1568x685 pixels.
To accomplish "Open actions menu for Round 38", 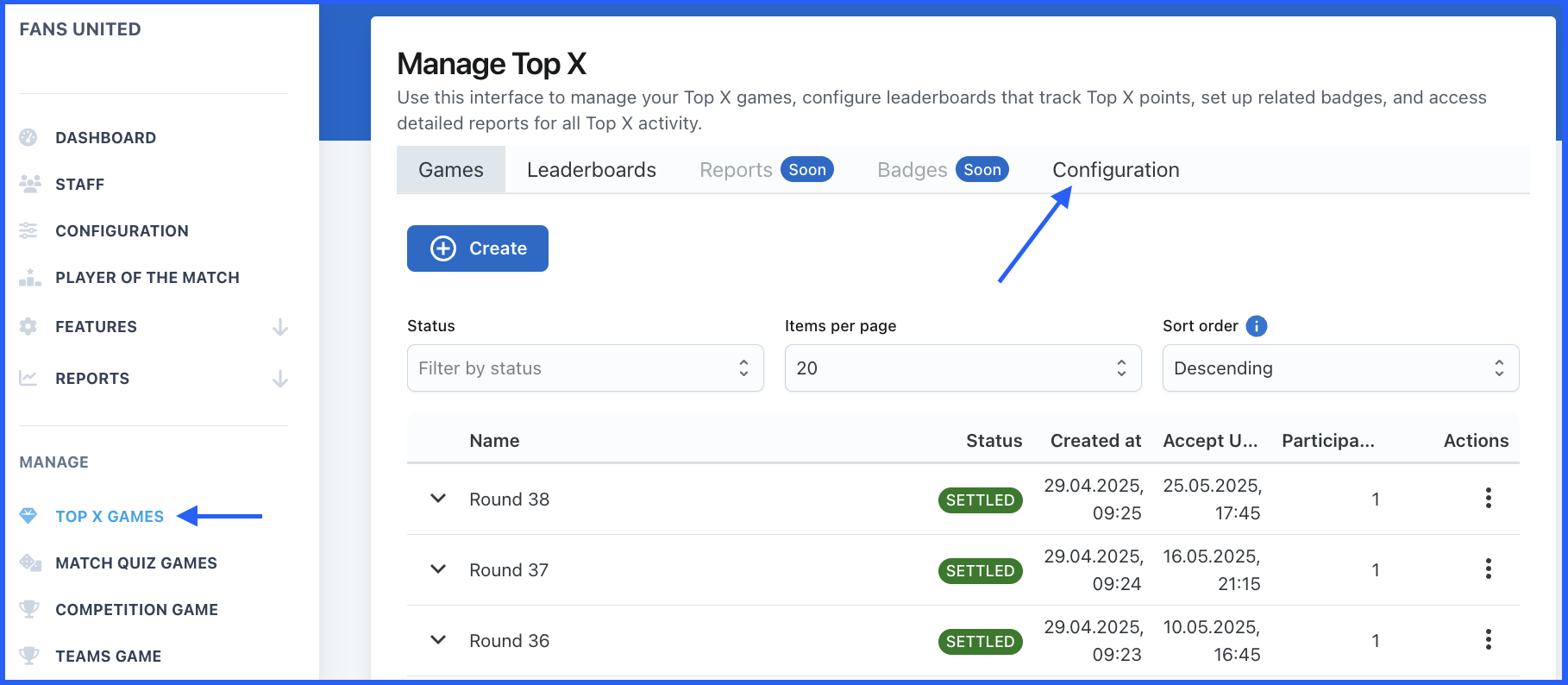I will 1488,499.
